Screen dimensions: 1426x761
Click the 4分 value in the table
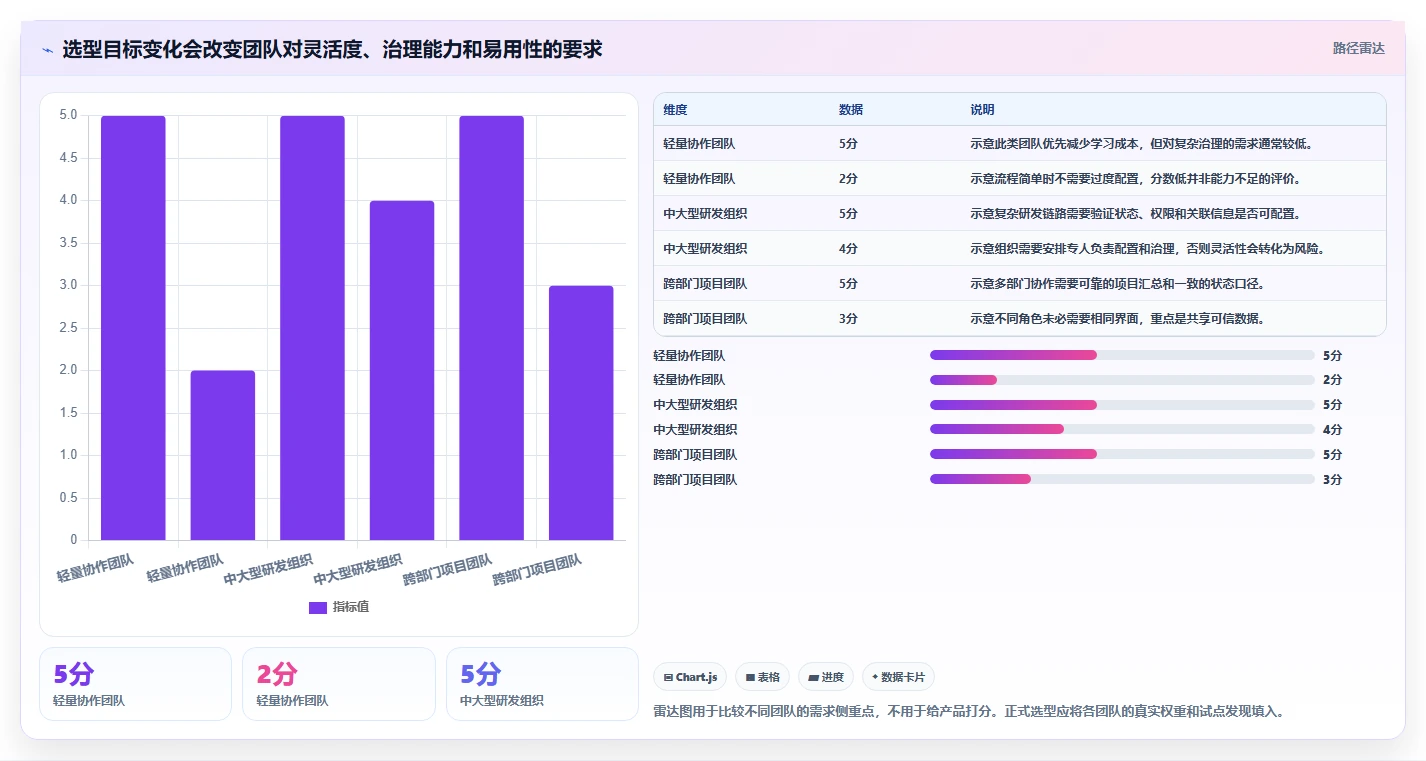click(x=848, y=249)
